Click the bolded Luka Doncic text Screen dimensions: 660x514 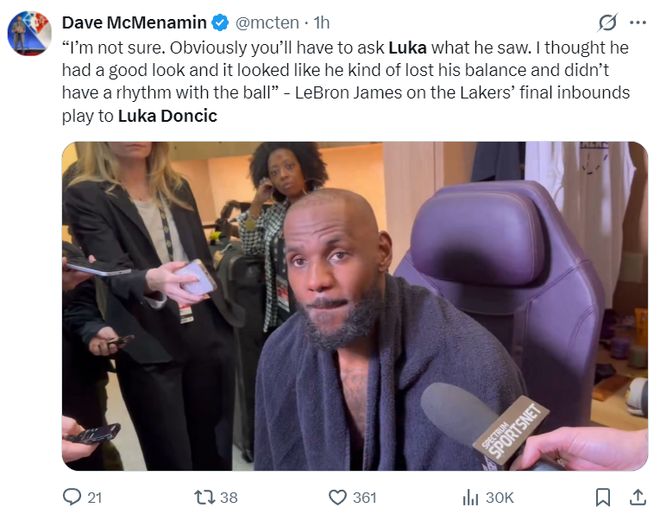point(167,115)
